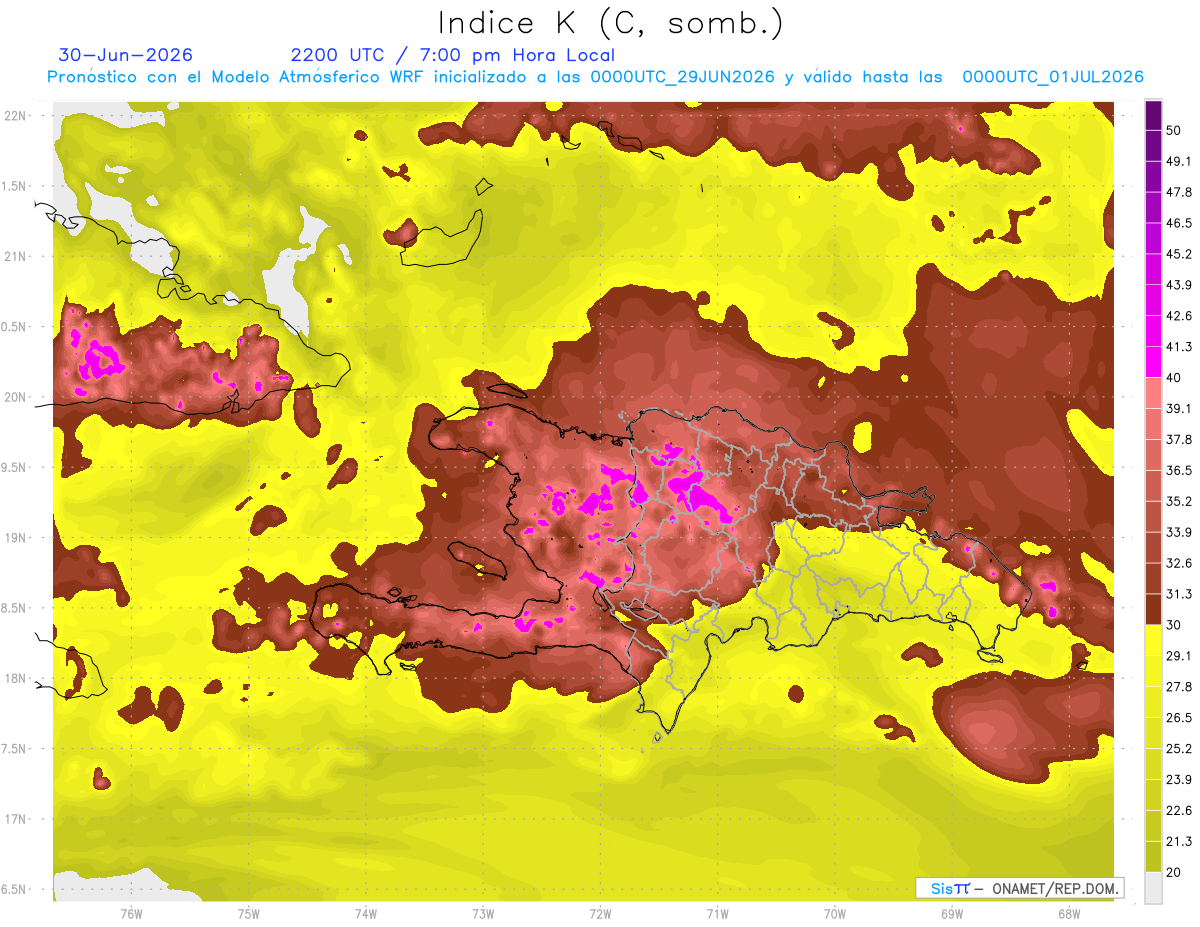The image size is (1200, 927).
Task: Click the colorbar label '39.1'
Action: 1178,408
